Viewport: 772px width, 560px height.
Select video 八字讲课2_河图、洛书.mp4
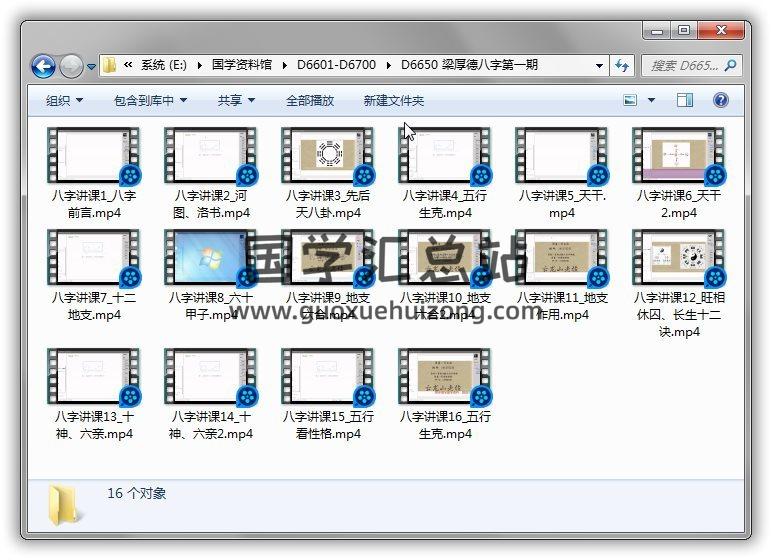coord(211,173)
